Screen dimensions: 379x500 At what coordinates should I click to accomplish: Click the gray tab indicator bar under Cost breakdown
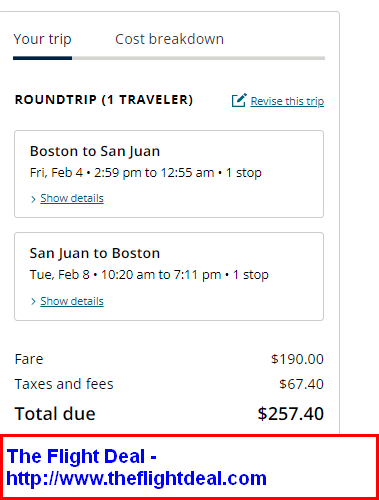[x=199, y=58]
